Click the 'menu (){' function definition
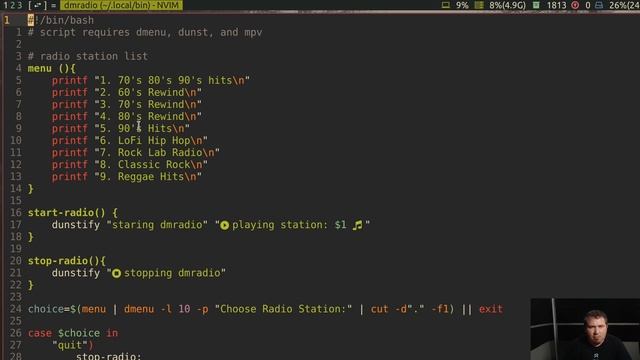640x360 pixels. click(51, 68)
